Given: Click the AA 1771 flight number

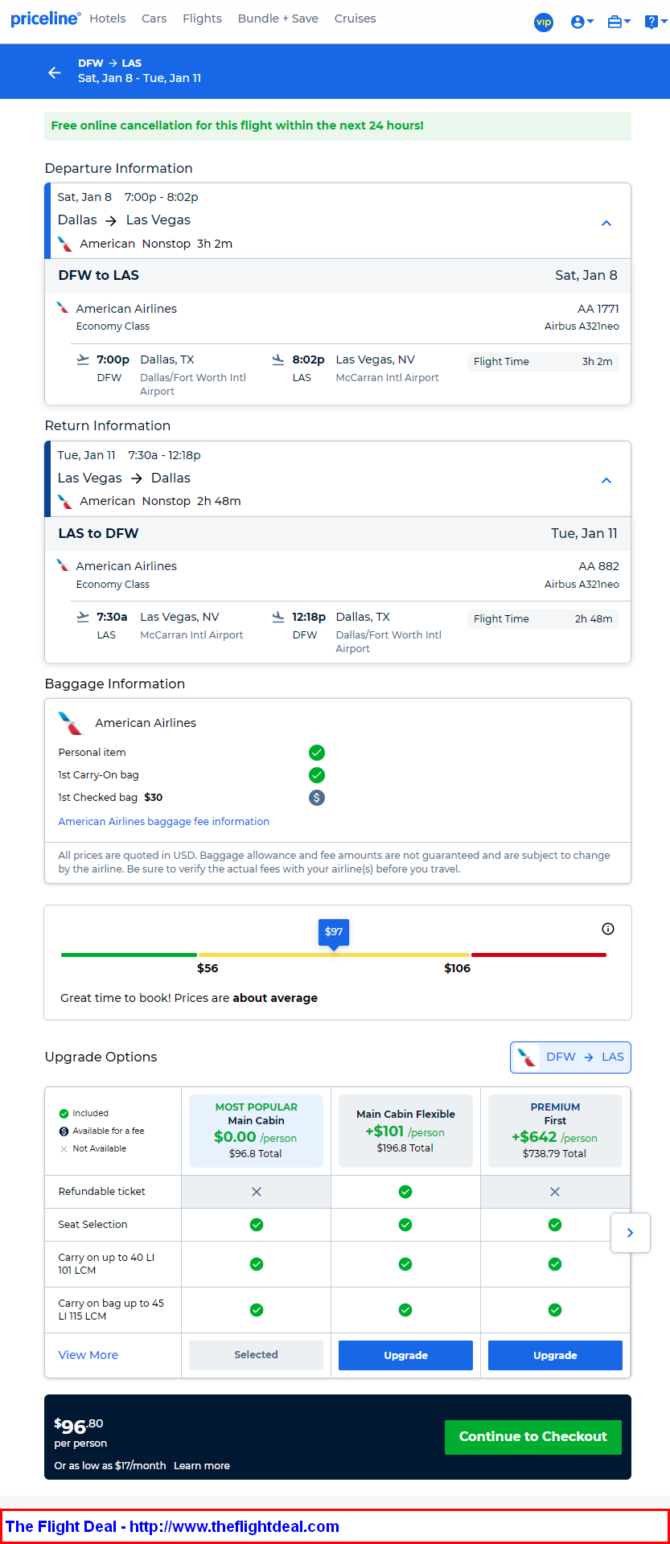Looking at the screenshot, I should pos(598,309).
